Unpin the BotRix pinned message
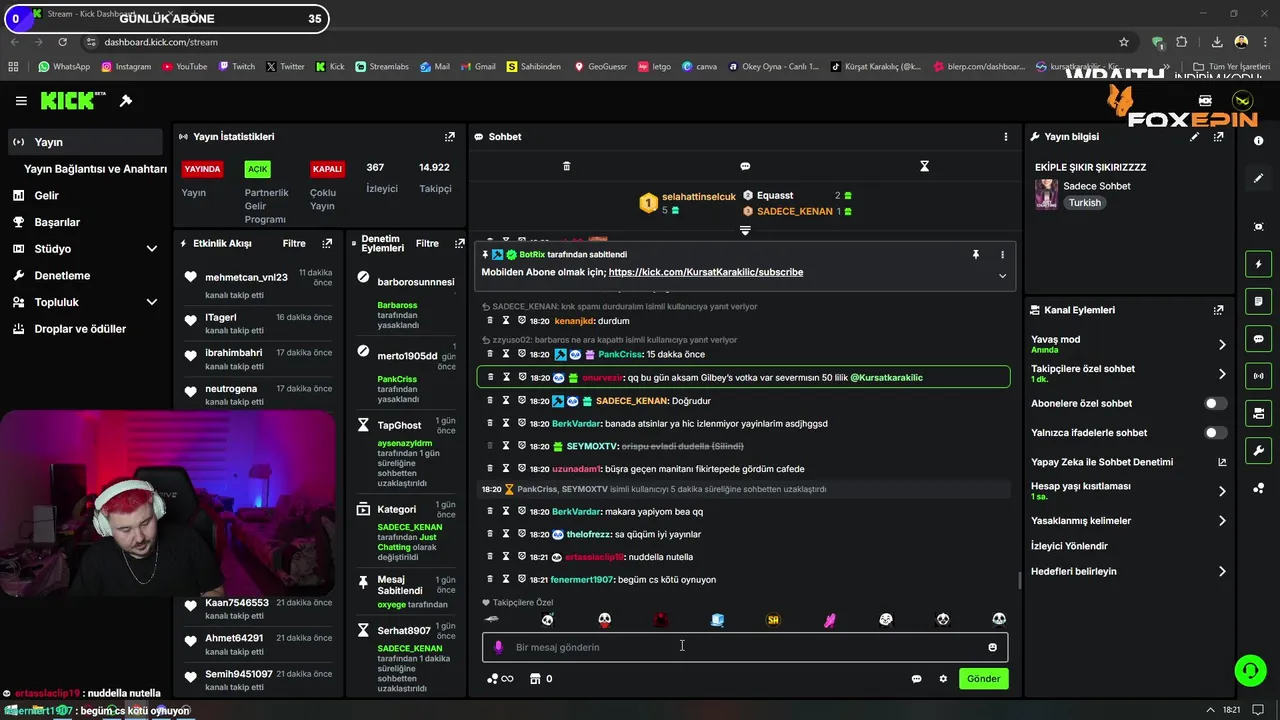 click(x=976, y=255)
